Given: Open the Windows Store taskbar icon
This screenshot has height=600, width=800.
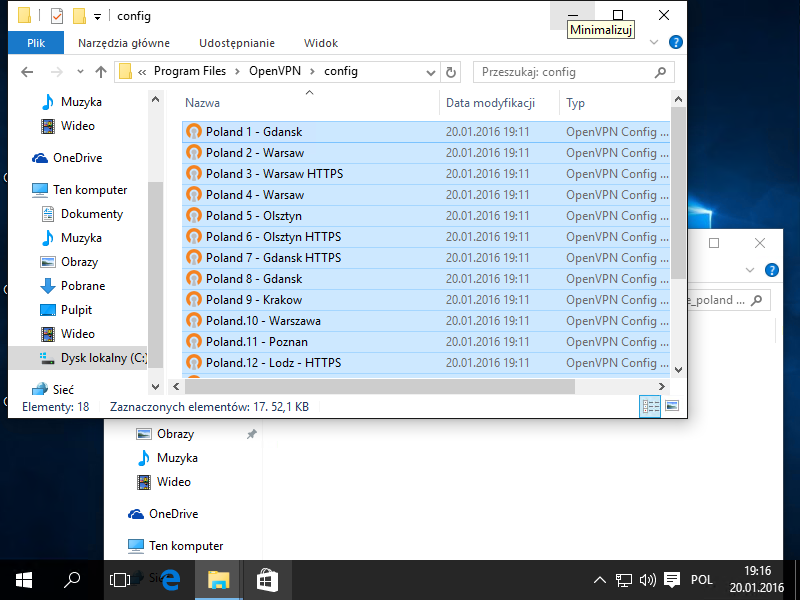Looking at the screenshot, I should pyautogui.click(x=267, y=580).
